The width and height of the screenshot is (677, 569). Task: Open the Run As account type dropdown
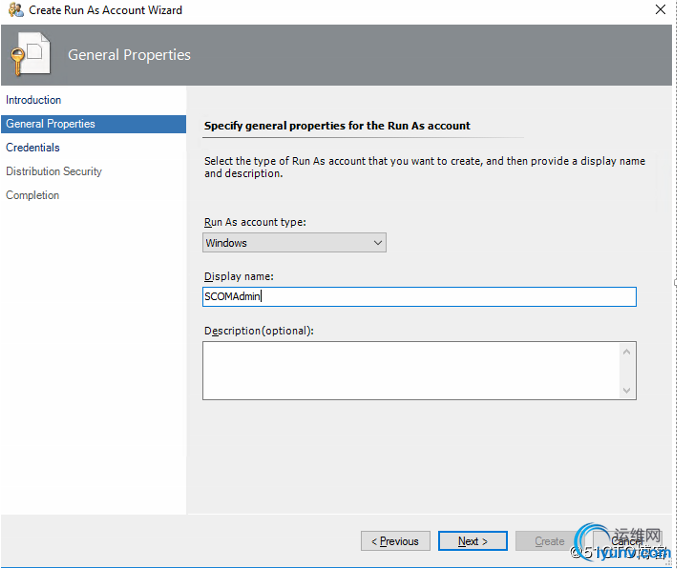(x=294, y=243)
